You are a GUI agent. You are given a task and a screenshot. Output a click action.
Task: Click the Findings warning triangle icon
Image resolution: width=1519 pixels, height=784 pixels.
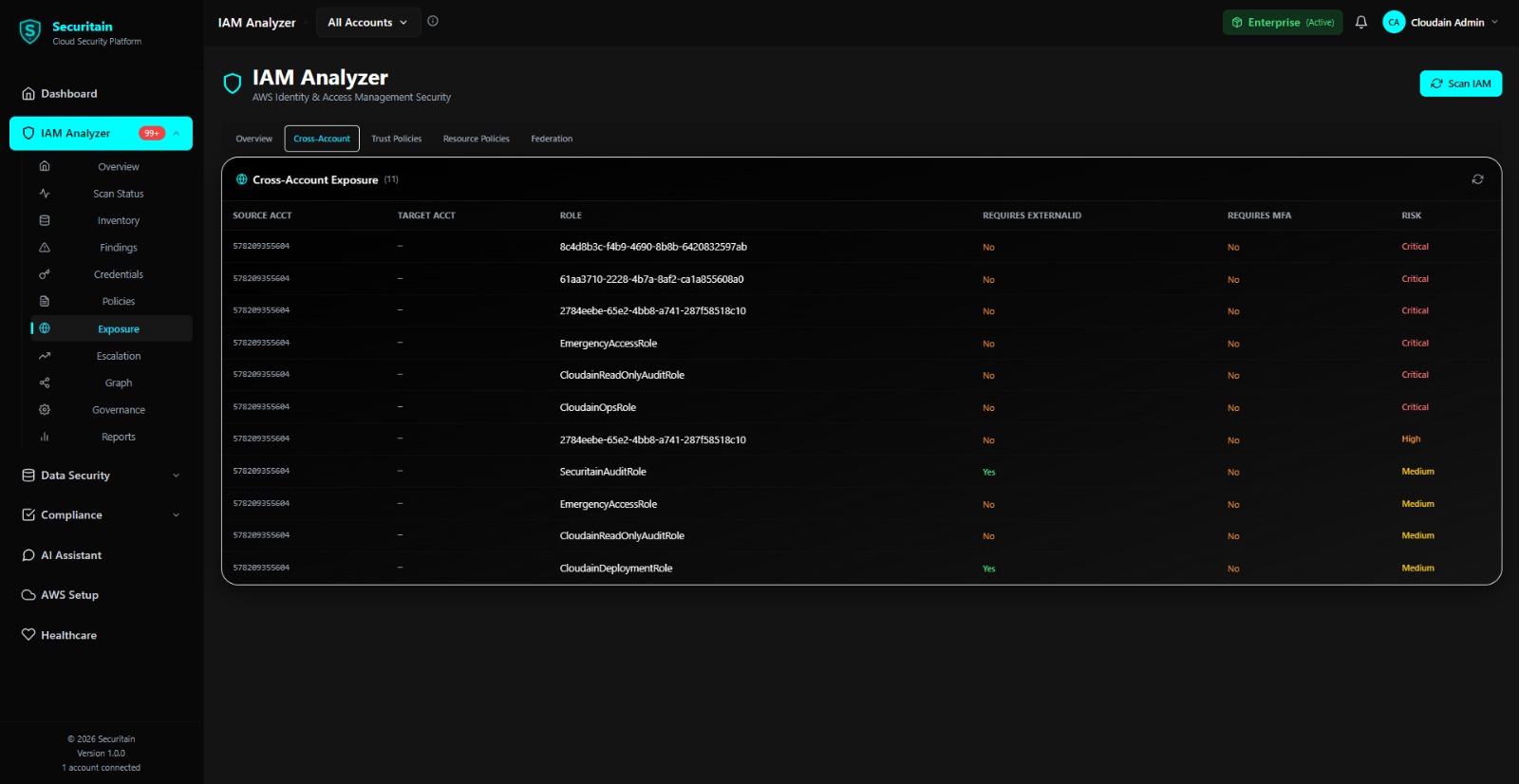pyautogui.click(x=45, y=247)
